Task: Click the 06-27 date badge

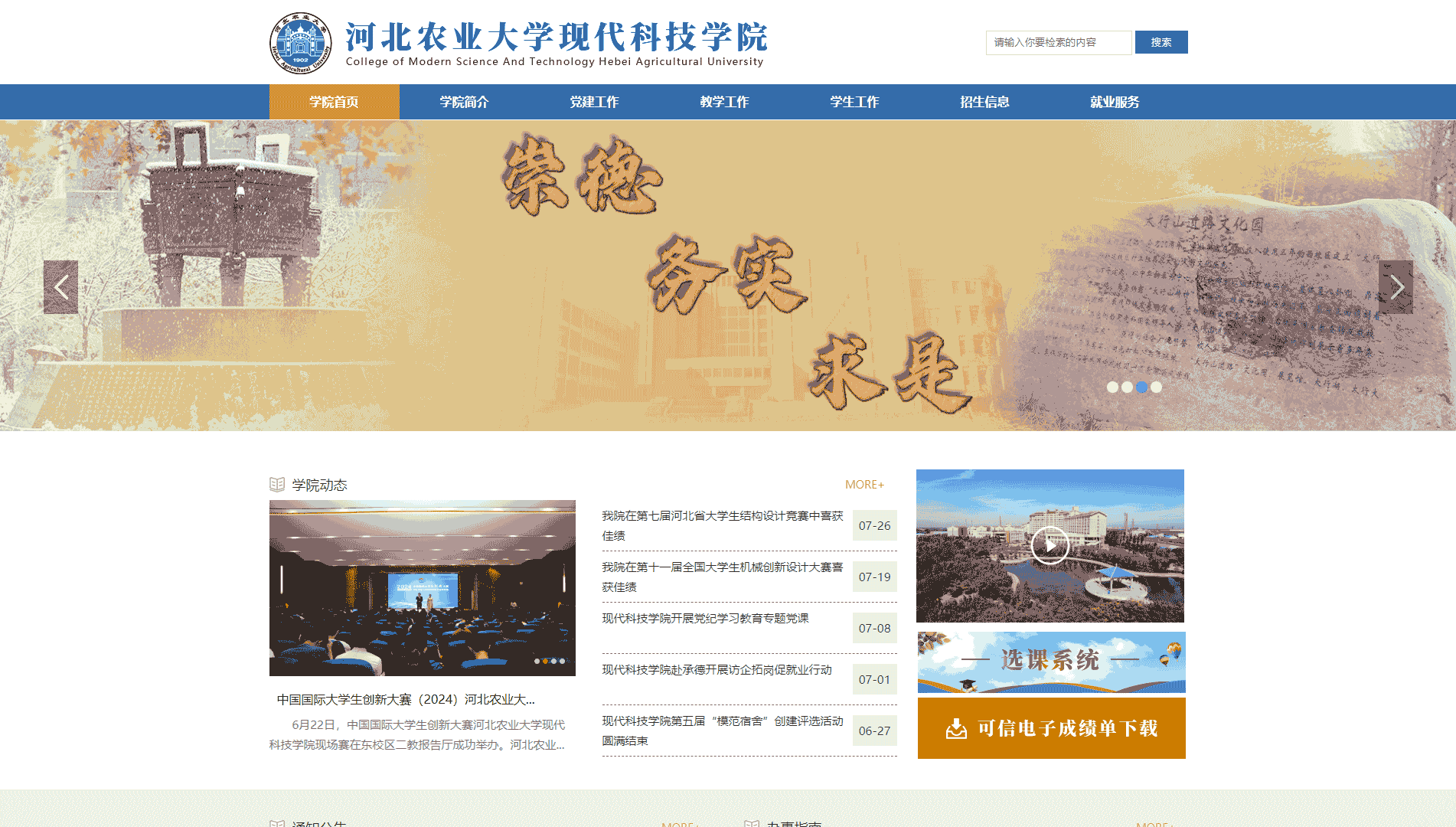Action: [874, 731]
